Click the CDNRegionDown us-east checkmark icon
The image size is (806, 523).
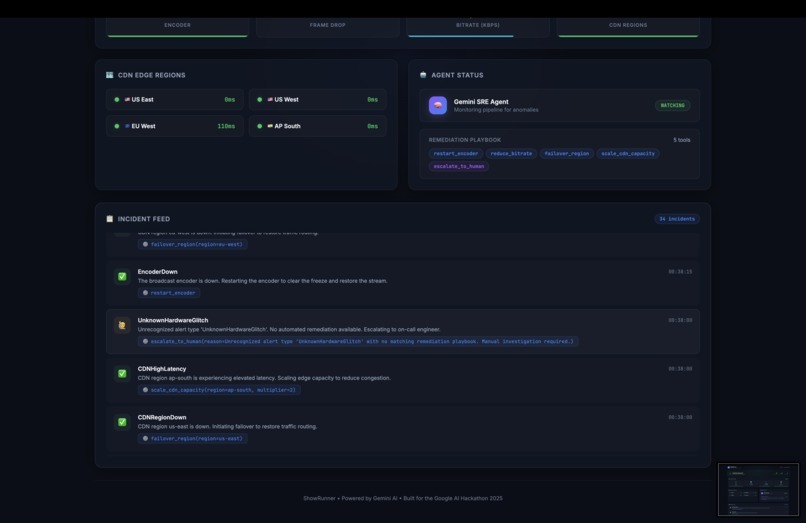coord(122,422)
